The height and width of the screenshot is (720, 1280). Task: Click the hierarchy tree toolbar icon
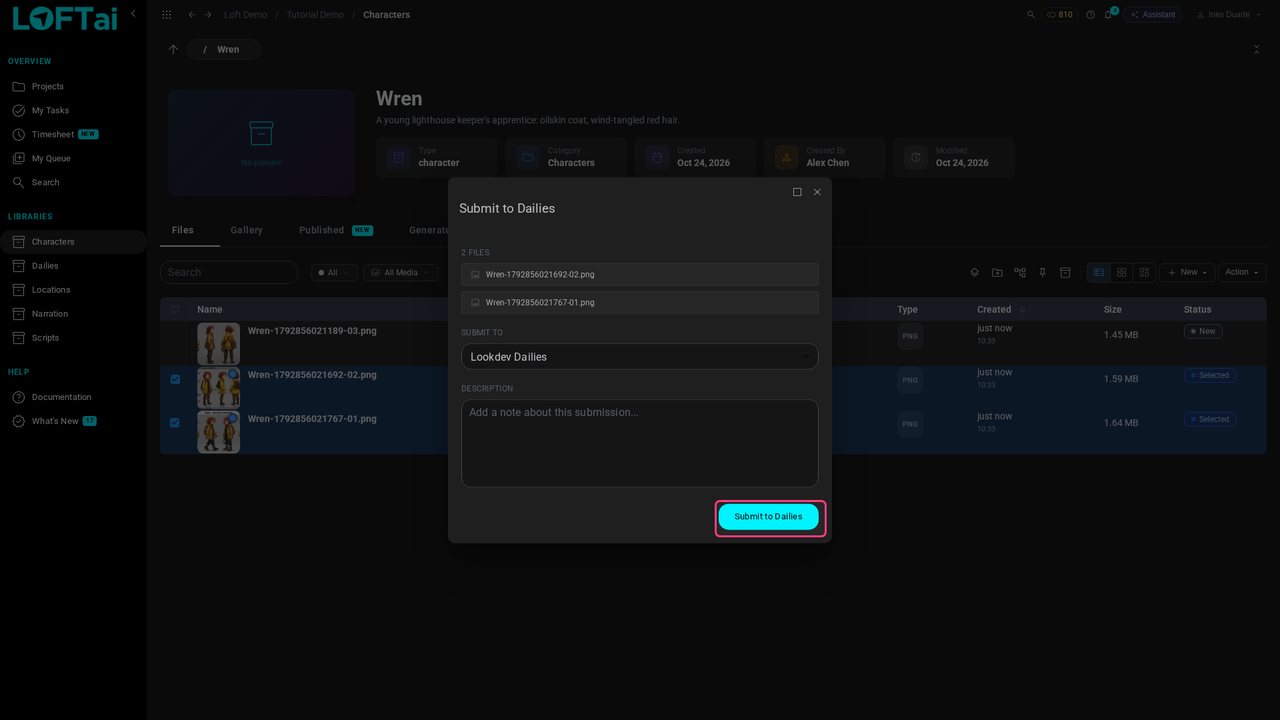1020,272
